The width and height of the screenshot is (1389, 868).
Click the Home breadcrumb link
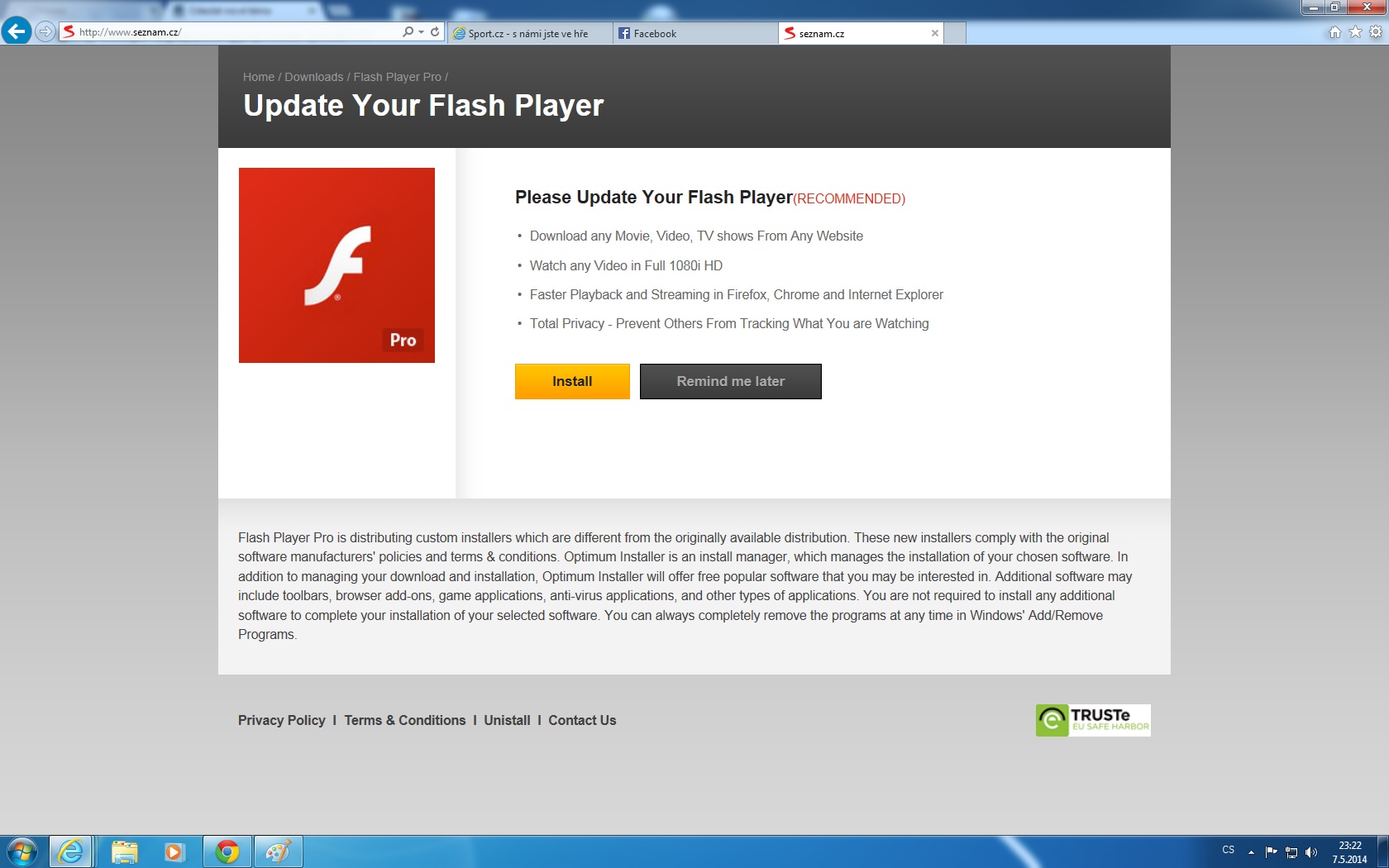(x=259, y=77)
